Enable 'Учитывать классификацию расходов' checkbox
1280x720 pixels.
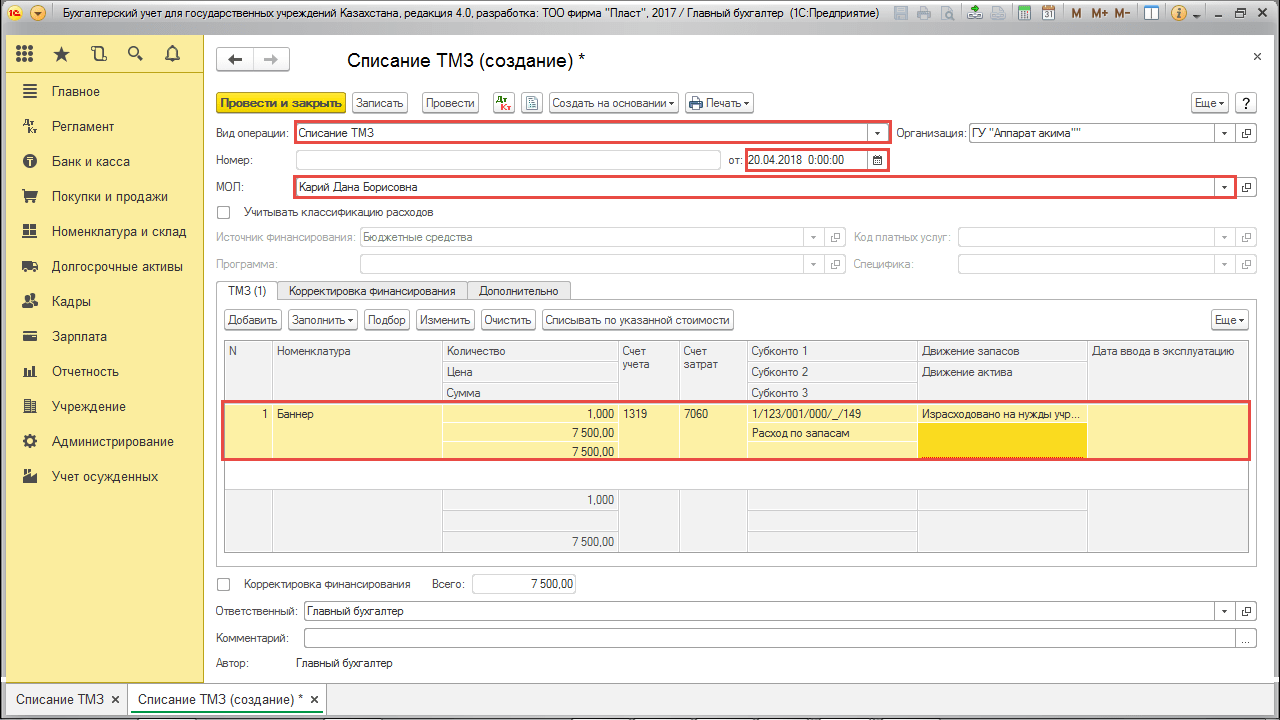pos(224,212)
